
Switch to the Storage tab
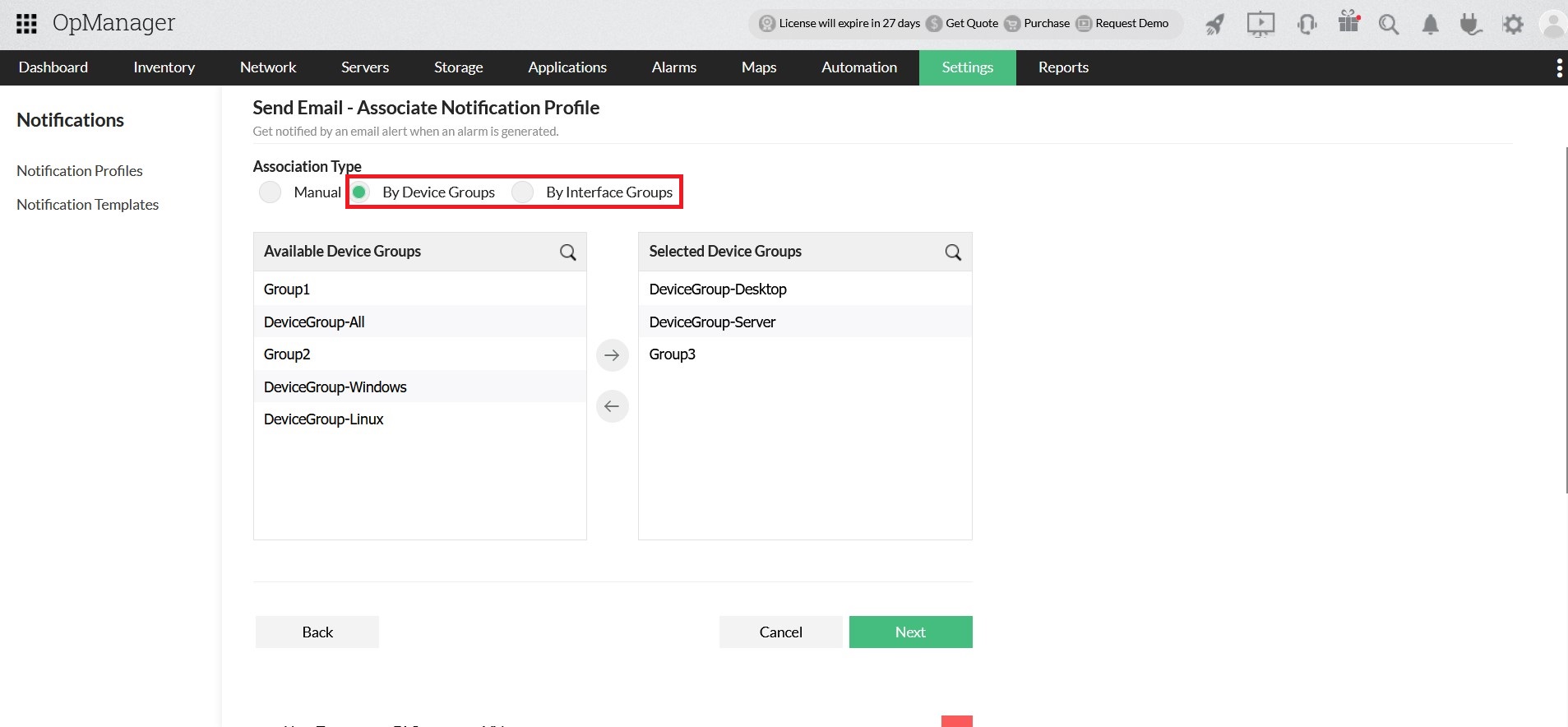(459, 67)
